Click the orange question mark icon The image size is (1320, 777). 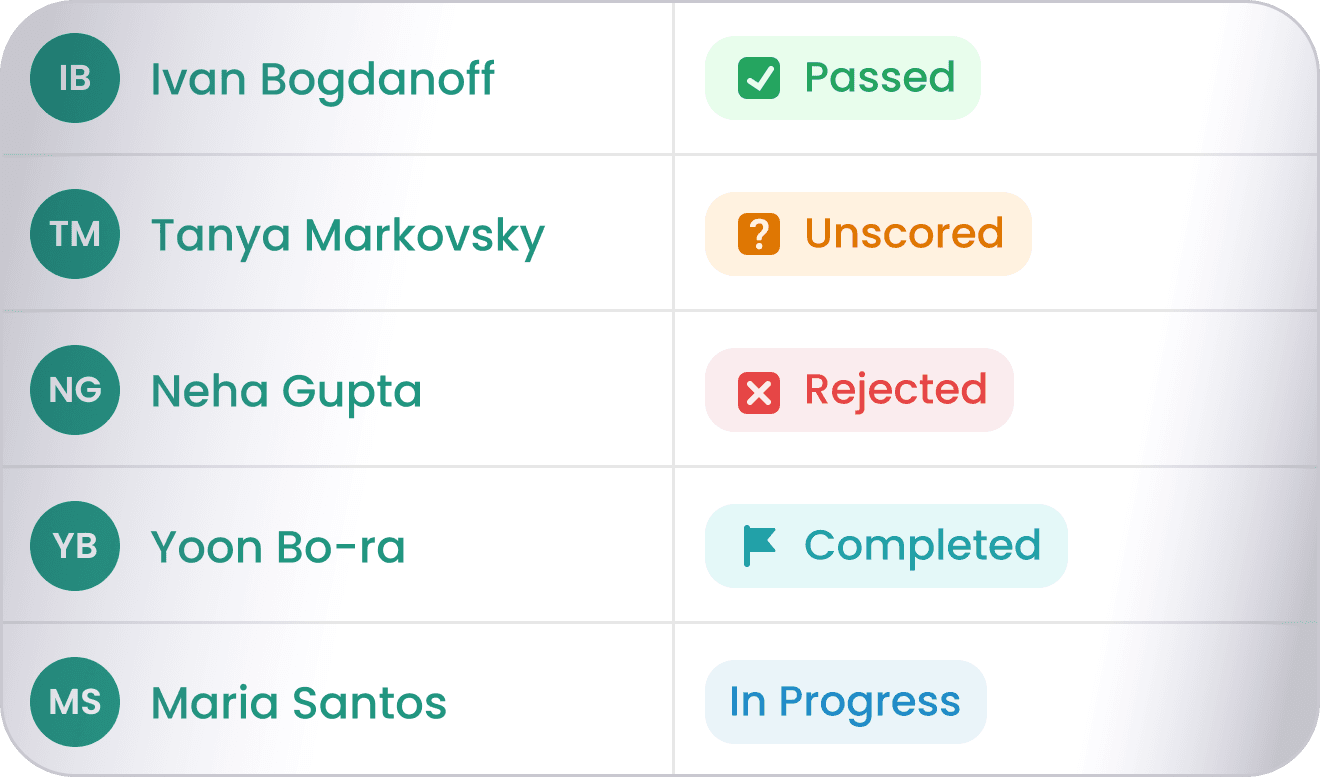(x=759, y=234)
